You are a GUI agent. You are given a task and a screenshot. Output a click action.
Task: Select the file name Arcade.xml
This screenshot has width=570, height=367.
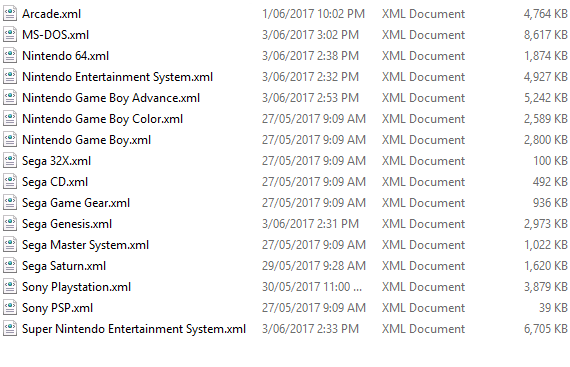tap(52, 14)
